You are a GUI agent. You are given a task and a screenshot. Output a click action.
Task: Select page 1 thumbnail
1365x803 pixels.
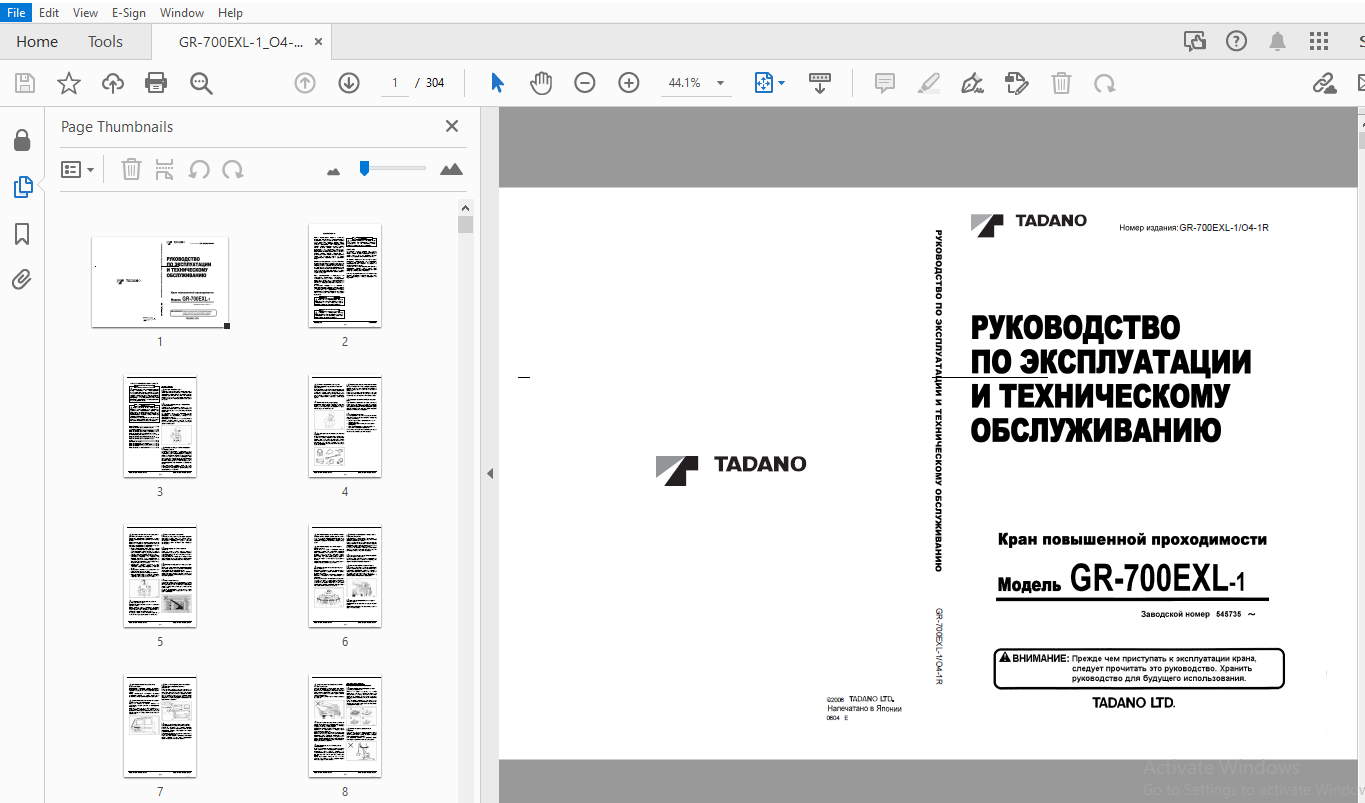click(160, 282)
